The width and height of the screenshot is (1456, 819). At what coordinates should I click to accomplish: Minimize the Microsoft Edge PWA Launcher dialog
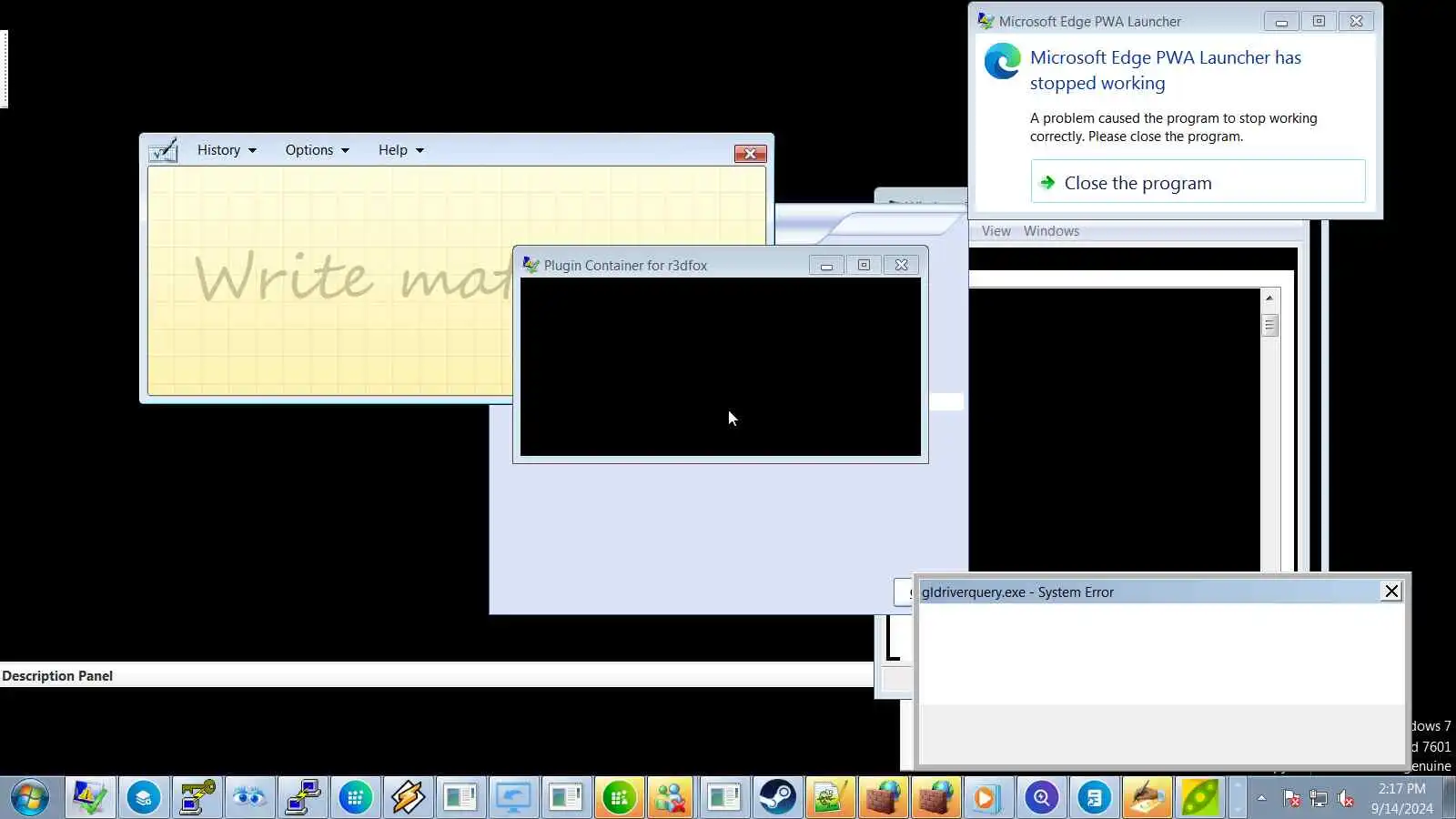pos(1281,21)
